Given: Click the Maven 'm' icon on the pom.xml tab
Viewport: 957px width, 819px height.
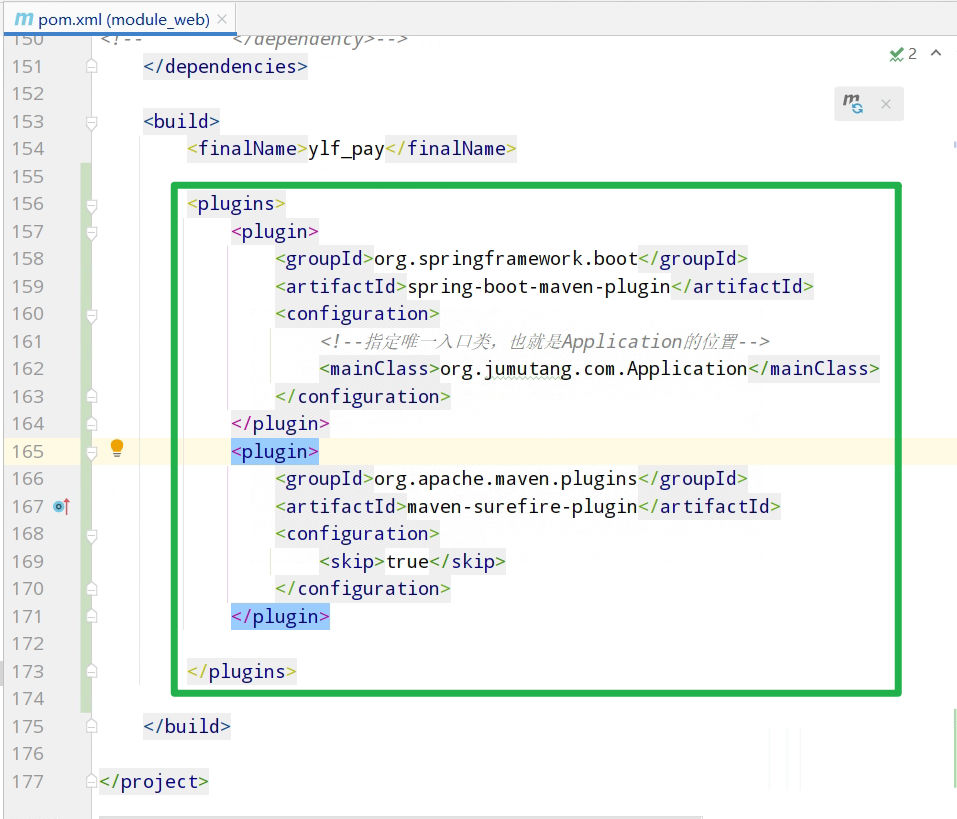Looking at the screenshot, I should click(x=24, y=19).
